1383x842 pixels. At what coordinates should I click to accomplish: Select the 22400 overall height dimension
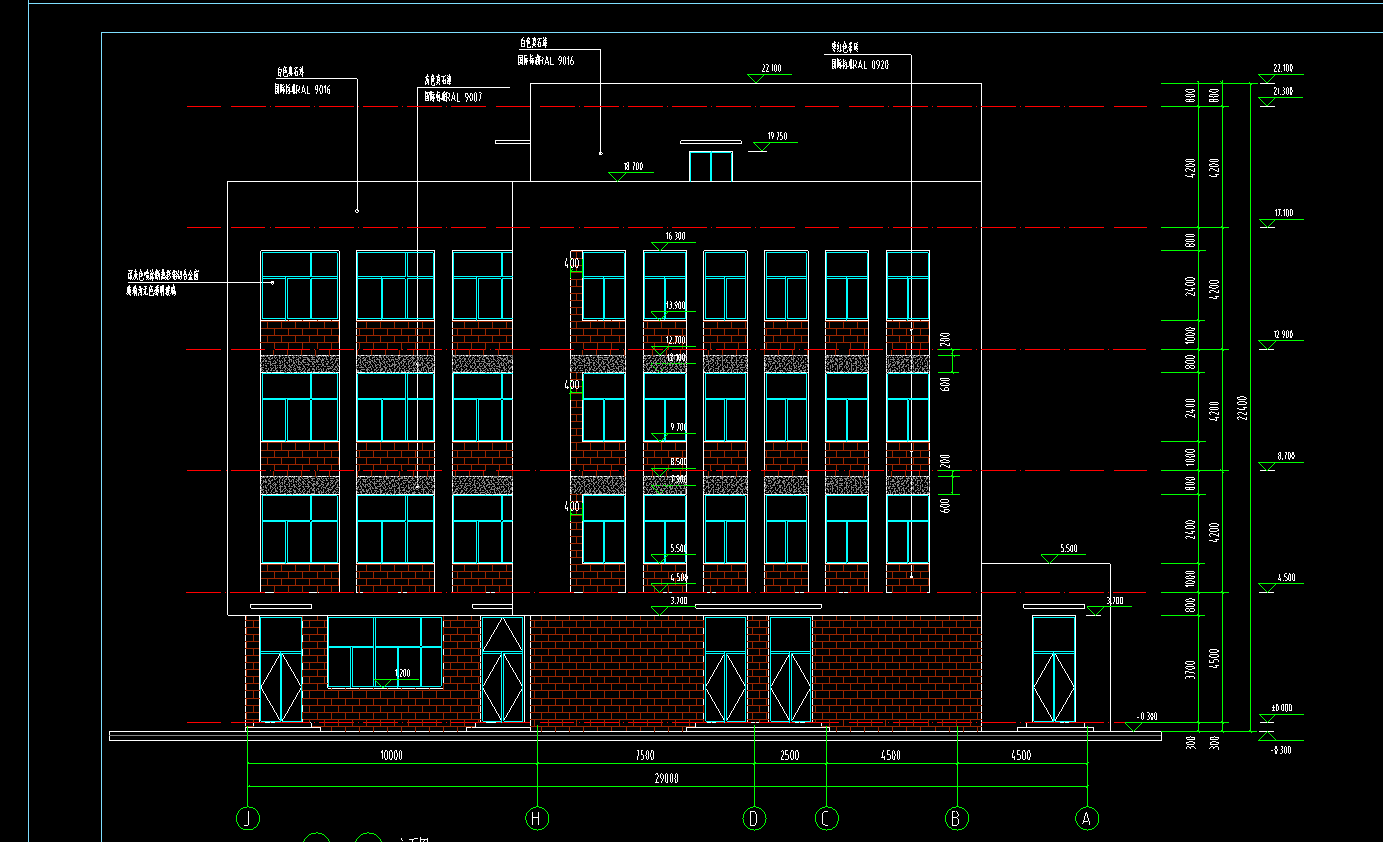click(1244, 408)
